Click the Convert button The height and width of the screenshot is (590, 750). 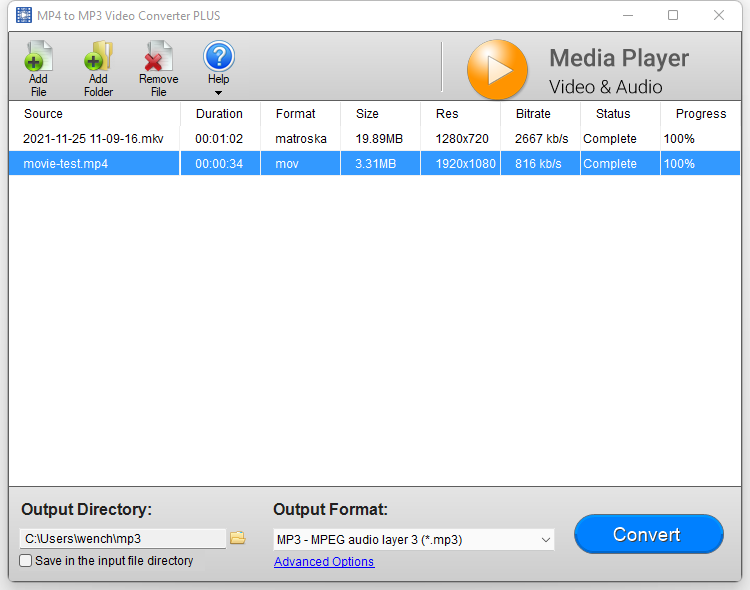coord(649,534)
